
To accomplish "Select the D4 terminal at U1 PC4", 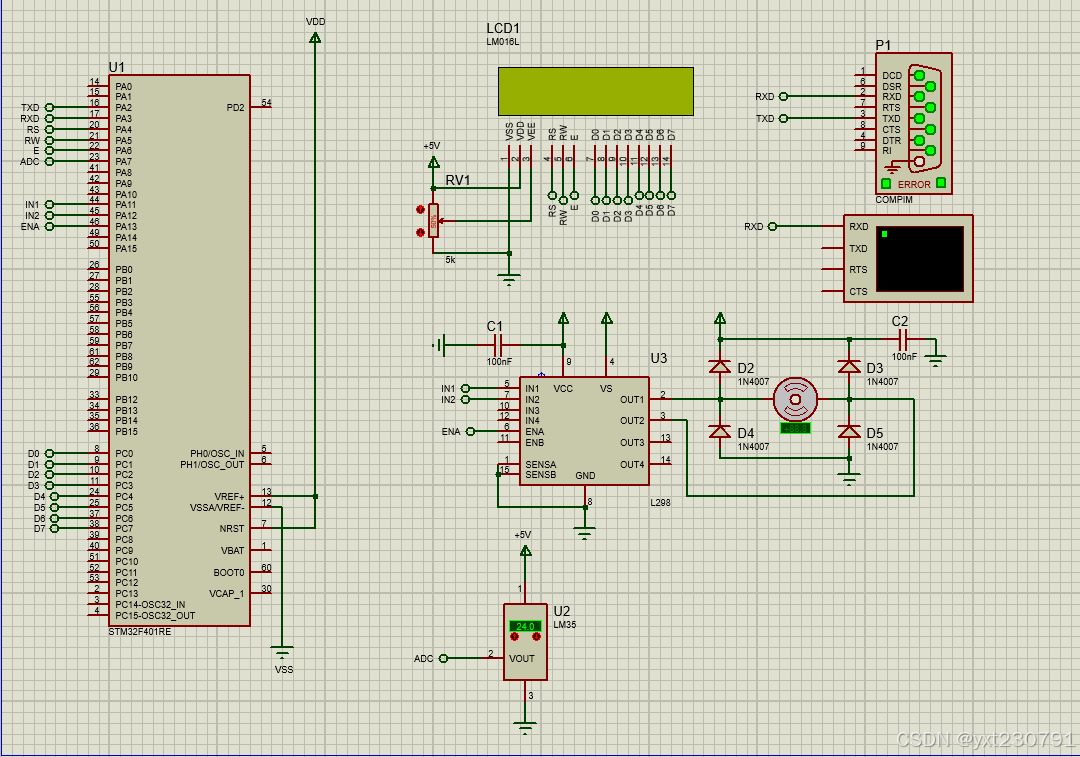I will point(54,497).
